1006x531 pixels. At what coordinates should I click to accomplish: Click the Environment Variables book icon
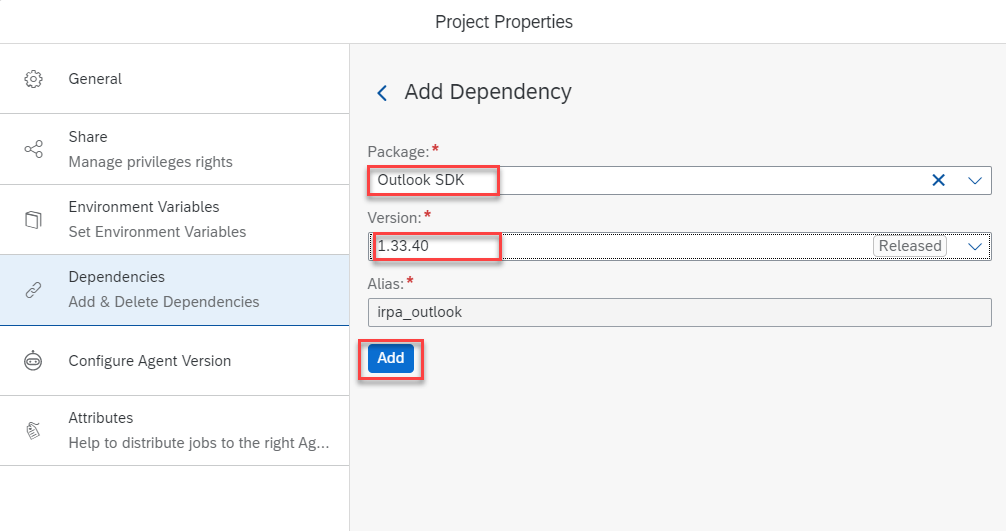33,219
